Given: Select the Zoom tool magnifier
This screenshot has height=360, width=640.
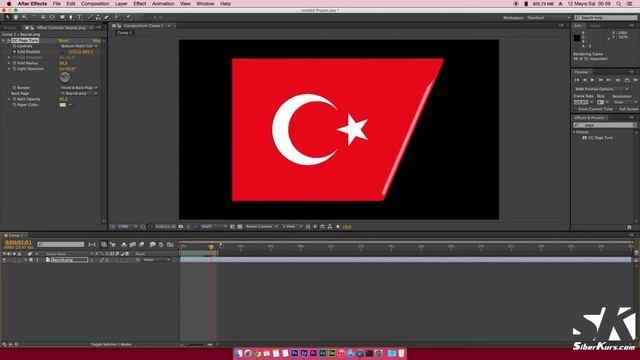Looking at the screenshot, I should [x=24, y=18].
